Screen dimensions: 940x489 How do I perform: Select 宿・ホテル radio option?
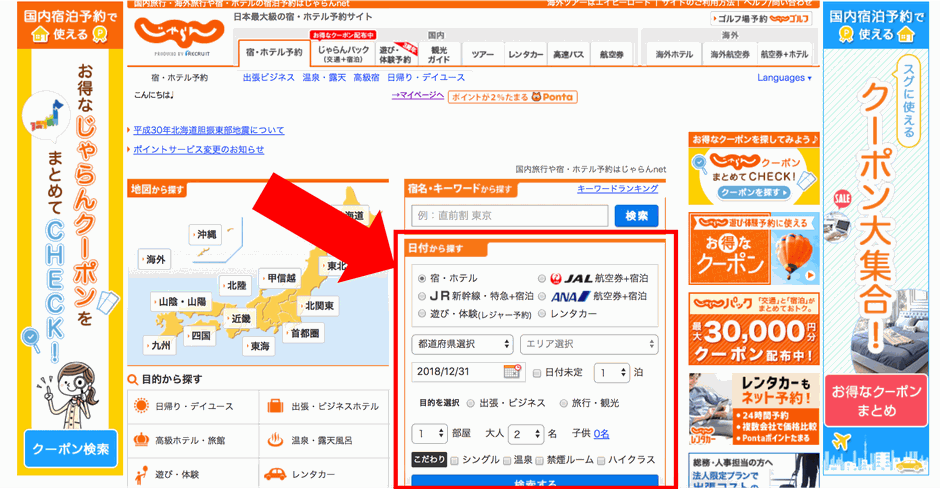[x=422, y=279]
